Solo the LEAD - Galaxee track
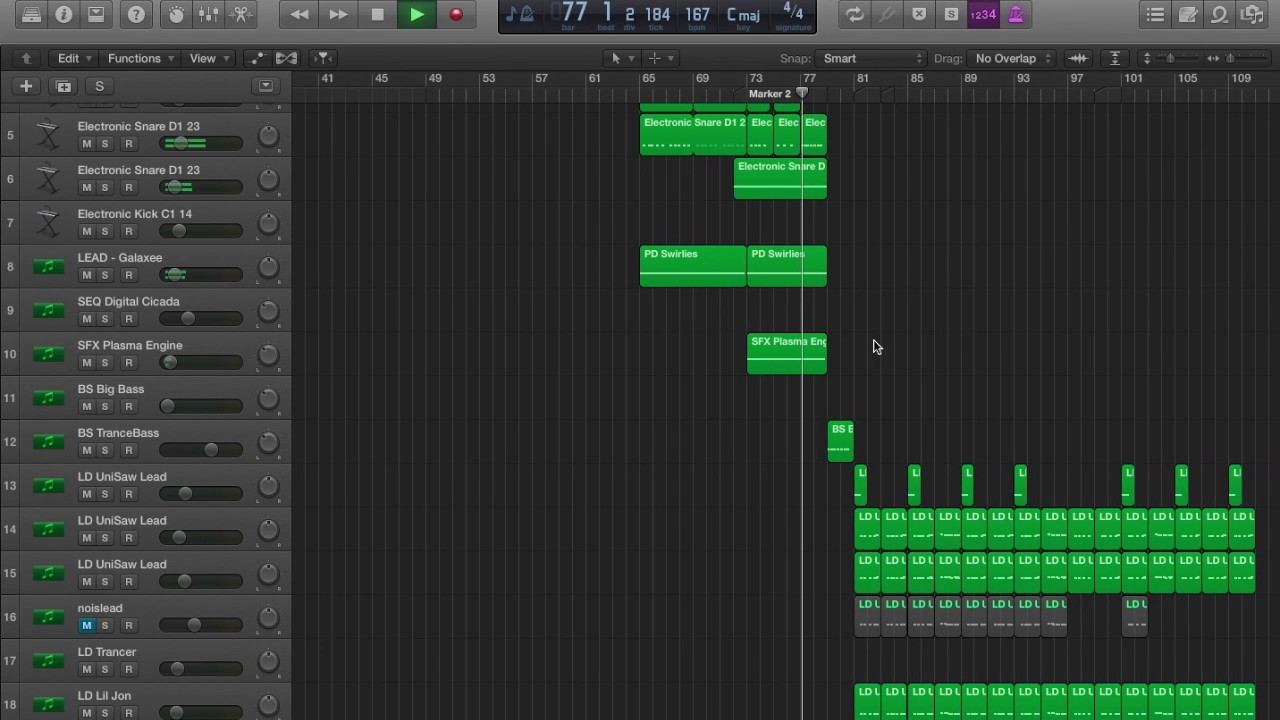Image resolution: width=1280 pixels, height=720 pixels. coord(105,275)
